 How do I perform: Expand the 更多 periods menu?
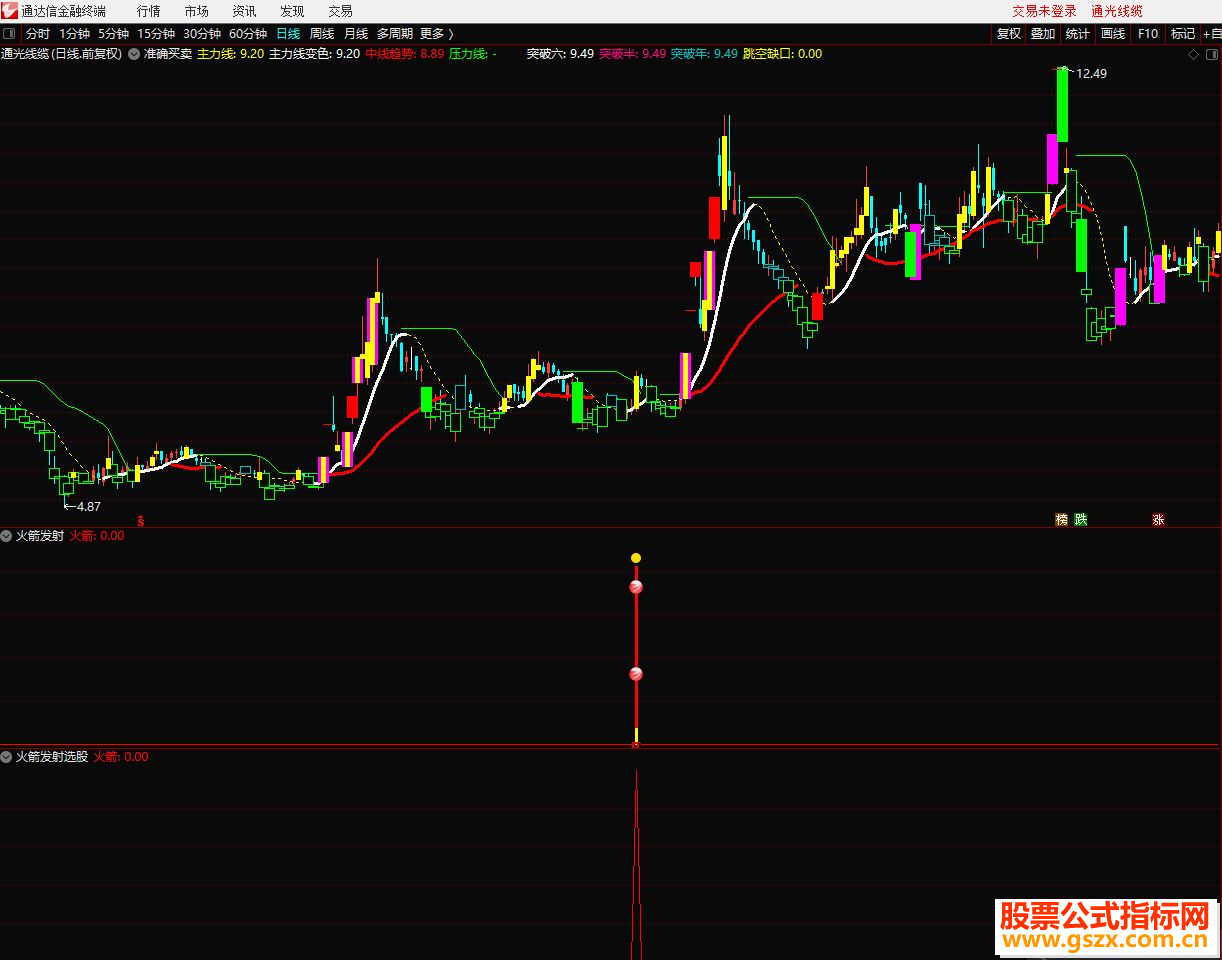tap(437, 34)
